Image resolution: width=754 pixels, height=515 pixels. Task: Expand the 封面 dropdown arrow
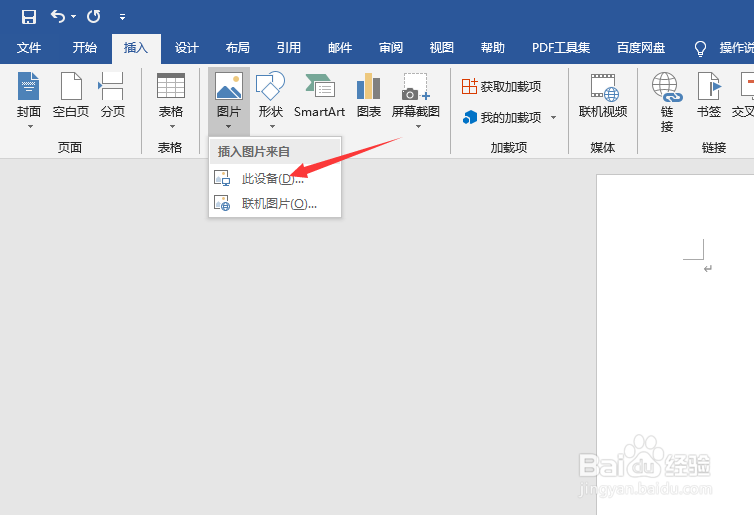point(30,127)
